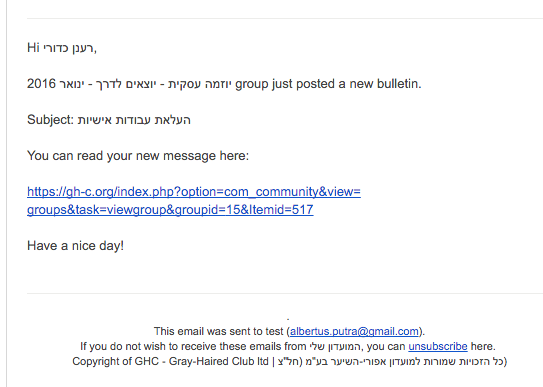Click the 'Have a nice day!' text

[x=75, y=246]
